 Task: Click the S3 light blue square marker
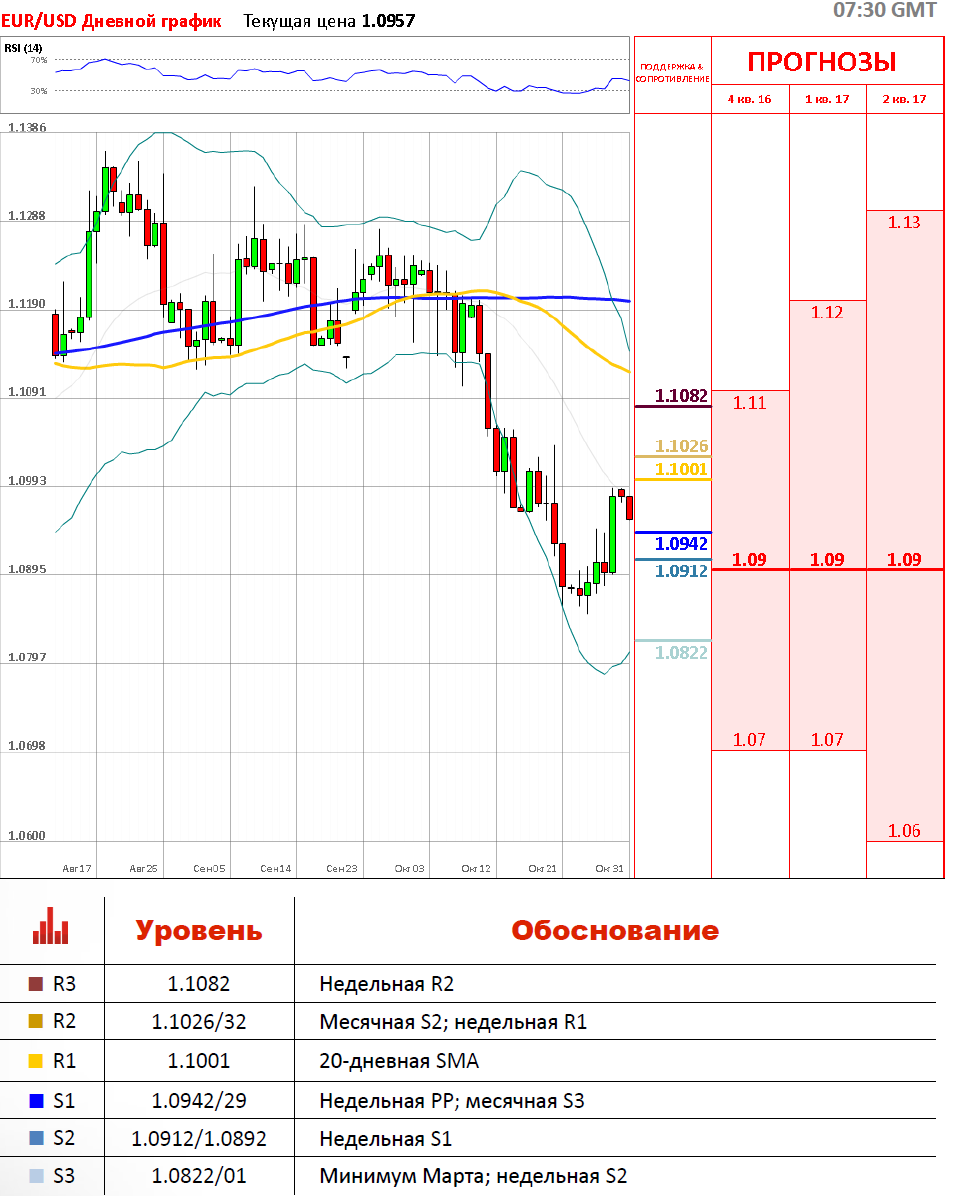pos(37,1176)
